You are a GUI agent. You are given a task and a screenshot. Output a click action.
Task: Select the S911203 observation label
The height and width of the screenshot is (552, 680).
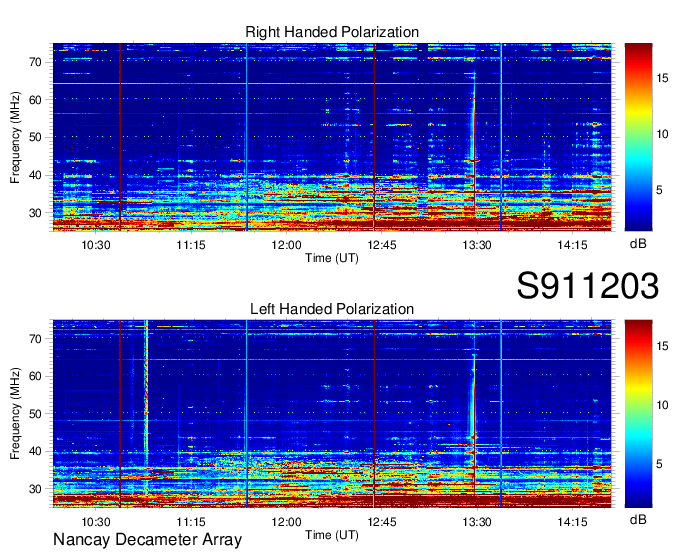588,286
